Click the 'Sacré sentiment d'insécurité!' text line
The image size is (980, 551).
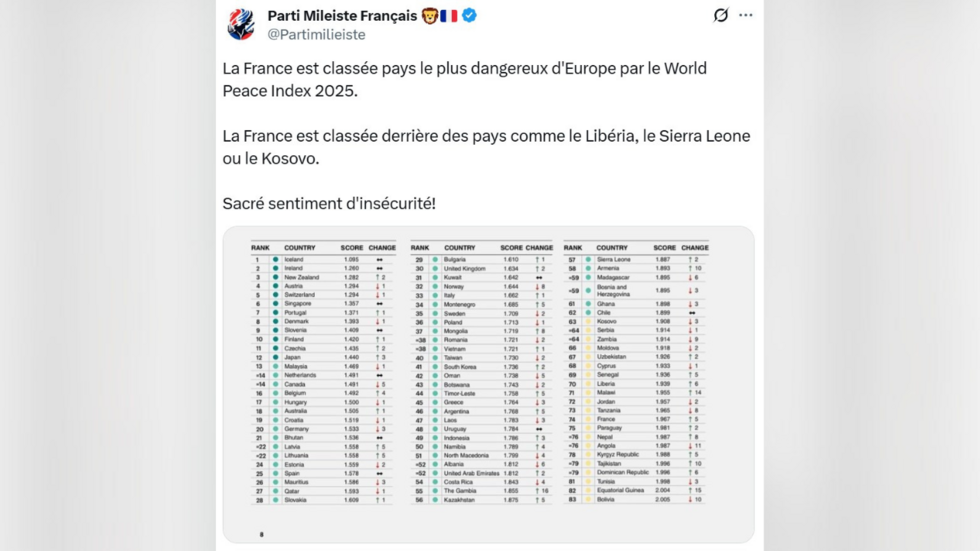click(329, 203)
